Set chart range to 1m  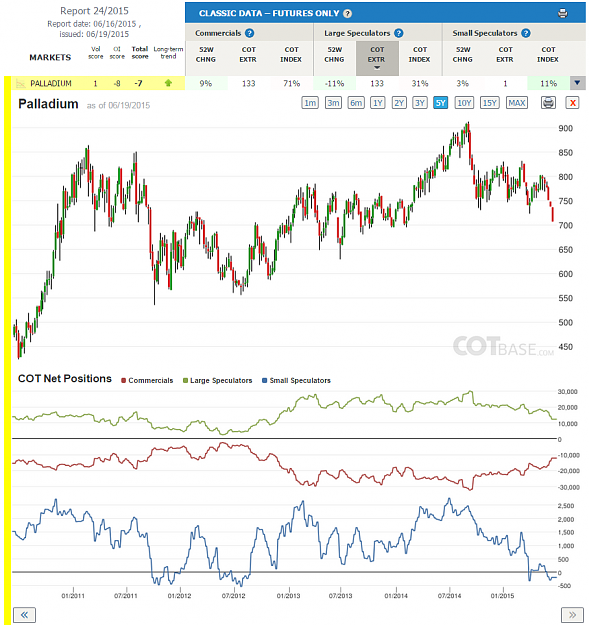310,103
